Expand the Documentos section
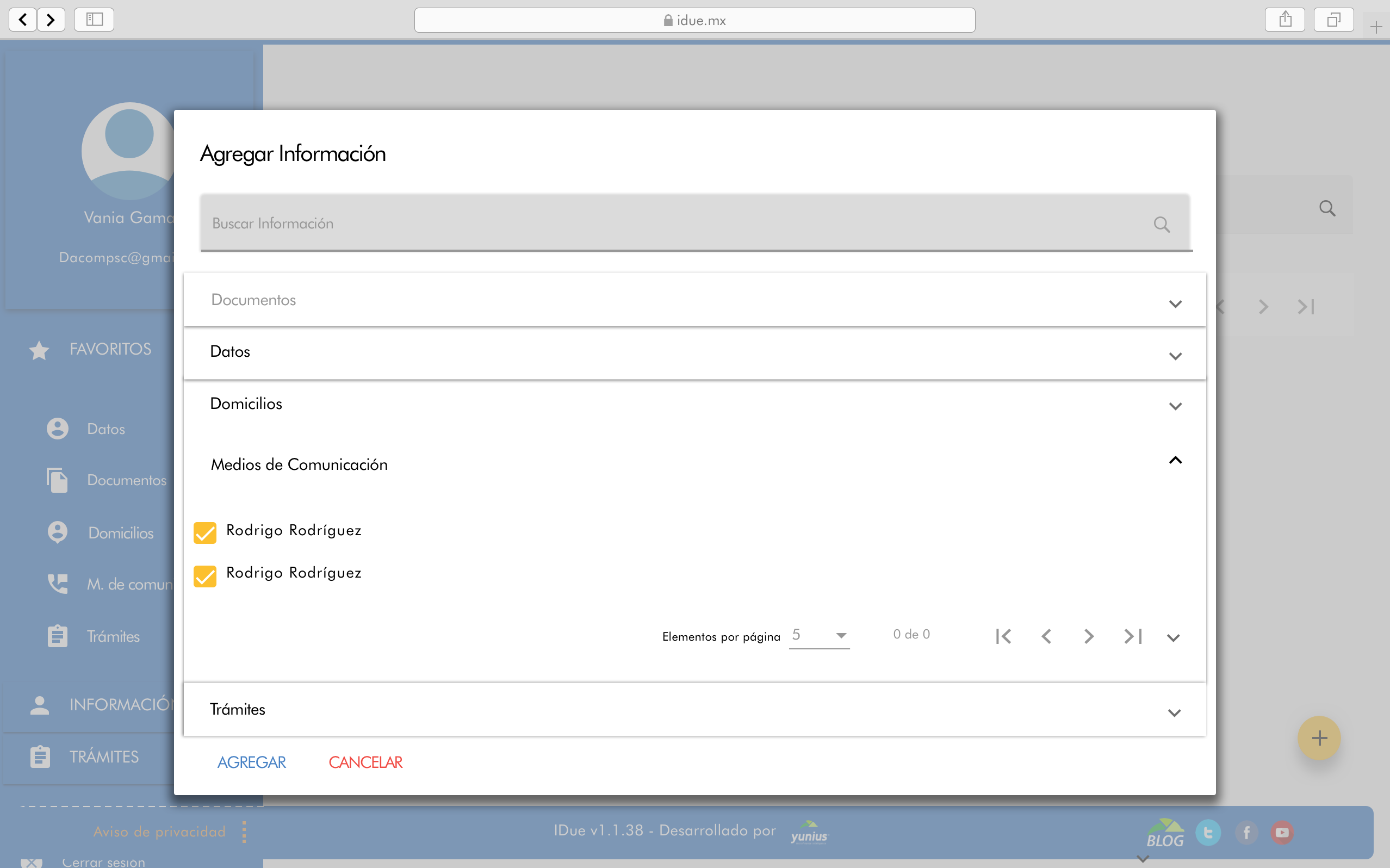The image size is (1390, 868). (694, 300)
